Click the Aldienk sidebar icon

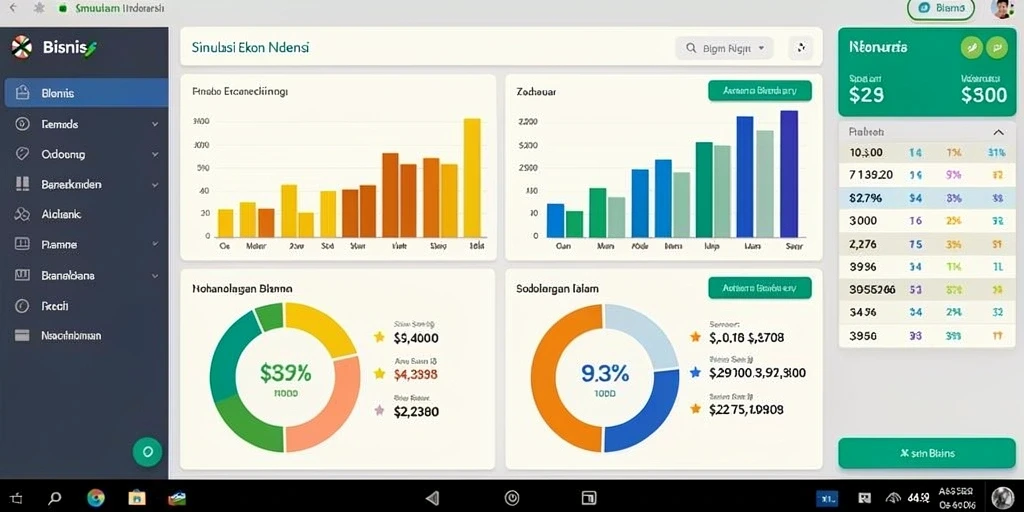click(22, 214)
